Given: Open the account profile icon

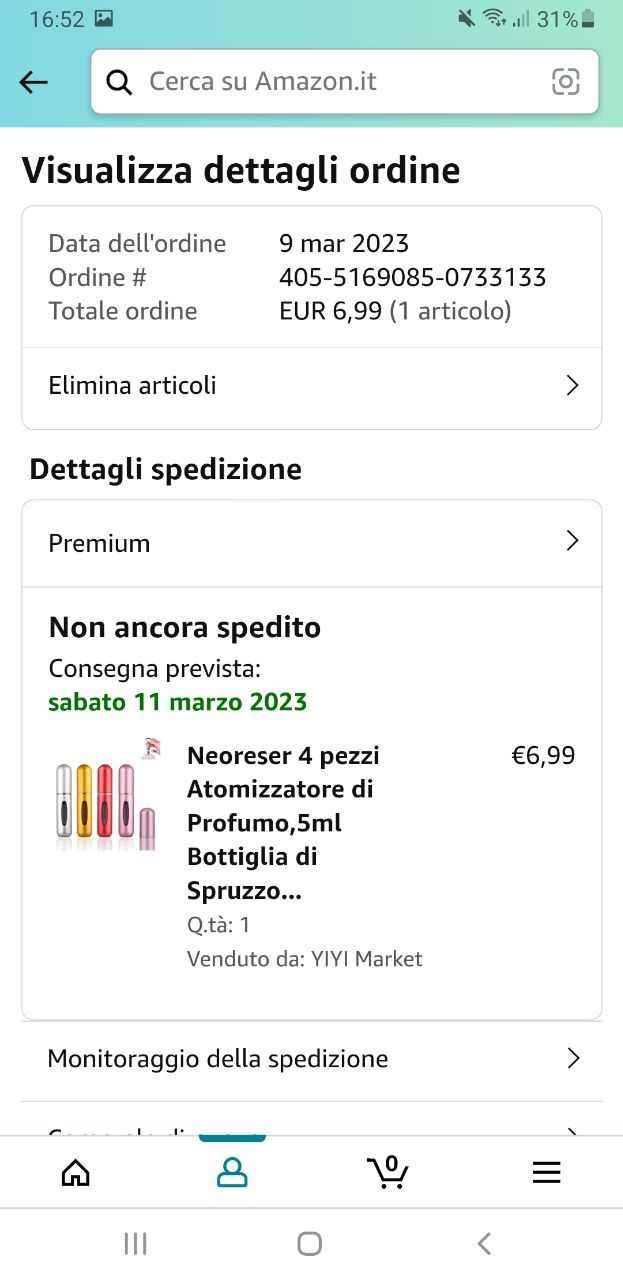Looking at the screenshot, I should tap(232, 1172).
